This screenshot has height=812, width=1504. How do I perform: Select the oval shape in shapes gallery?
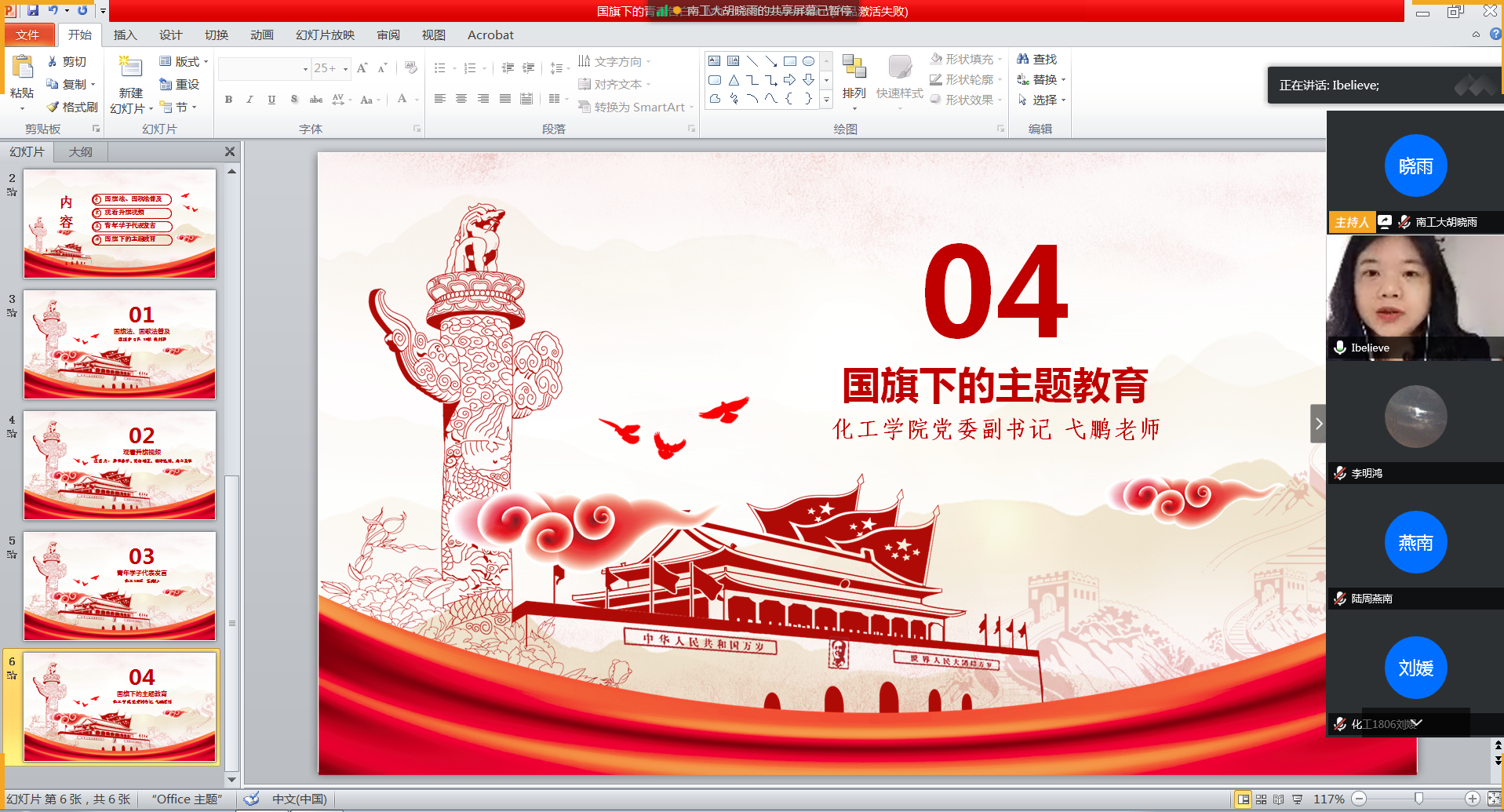click(808, 61)
